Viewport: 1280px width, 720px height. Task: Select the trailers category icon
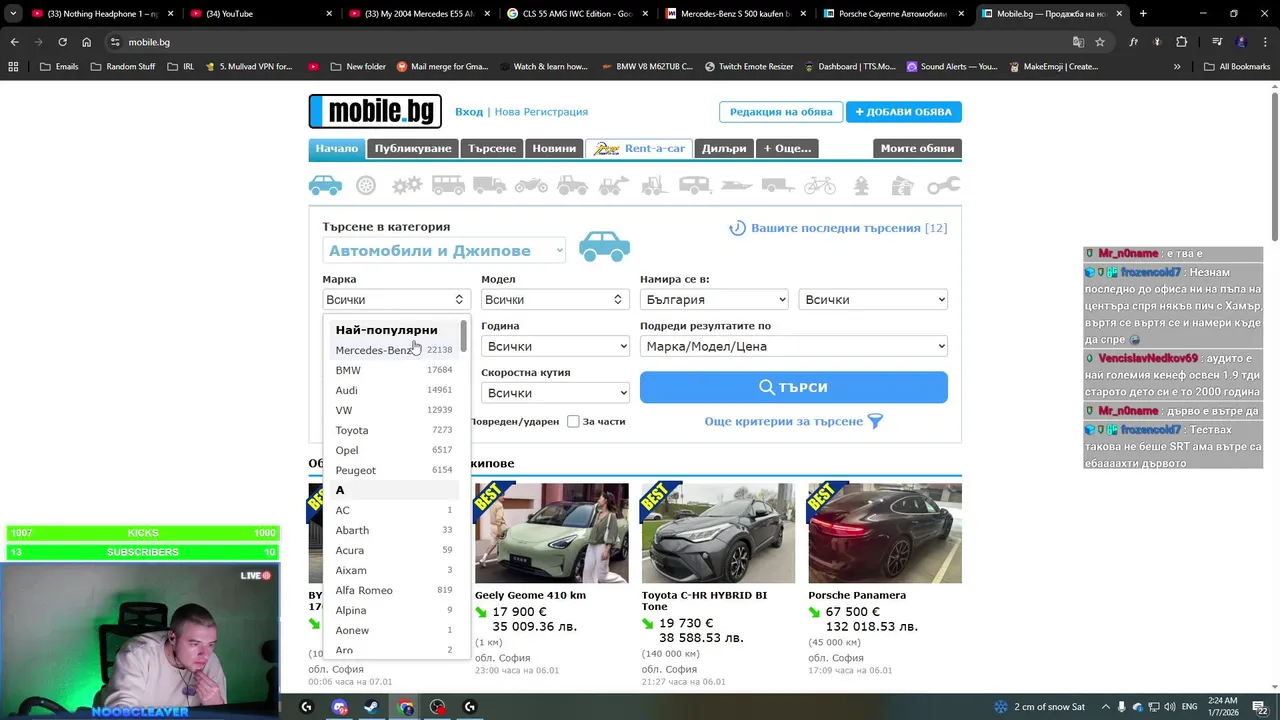click(778, 185)
